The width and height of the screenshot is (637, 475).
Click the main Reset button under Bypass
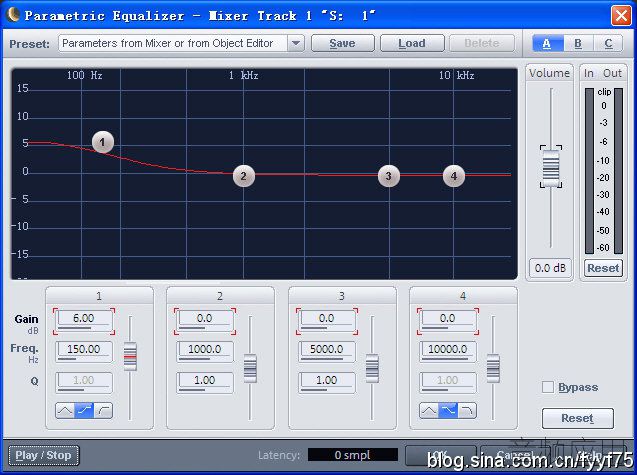tap(578, 418)
